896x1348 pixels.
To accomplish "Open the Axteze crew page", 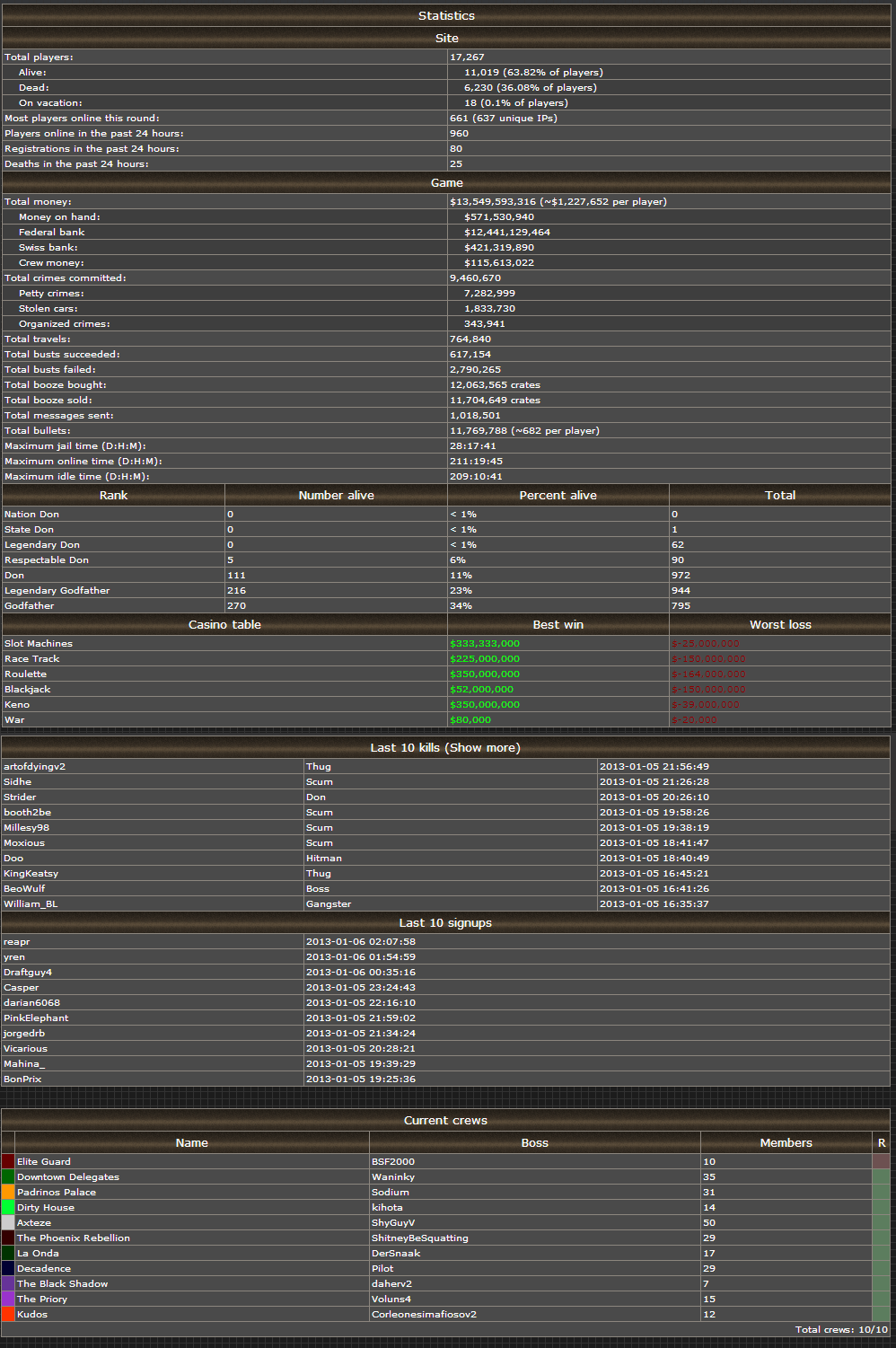I will [34, 1222].
